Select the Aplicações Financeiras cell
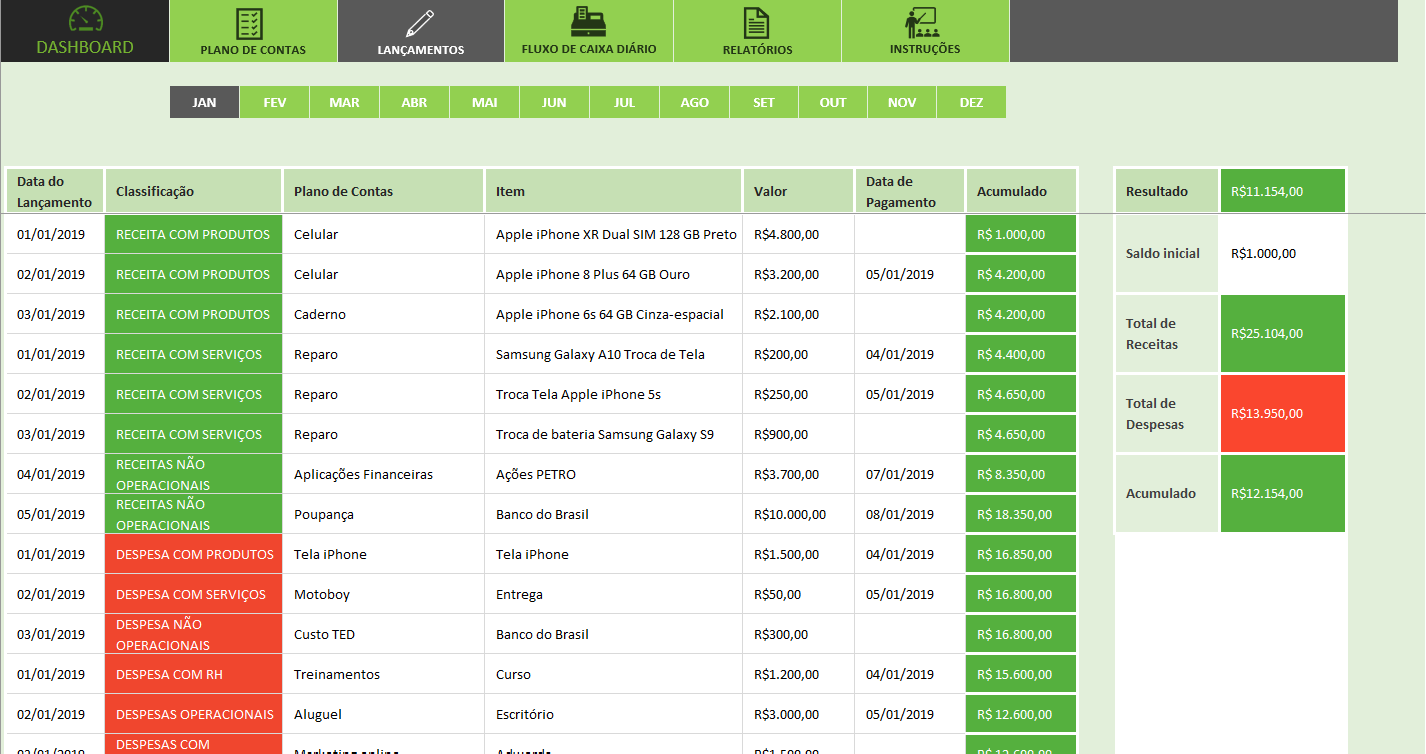The height and width of the screenshot is (754, 1426). click(384, 474)
